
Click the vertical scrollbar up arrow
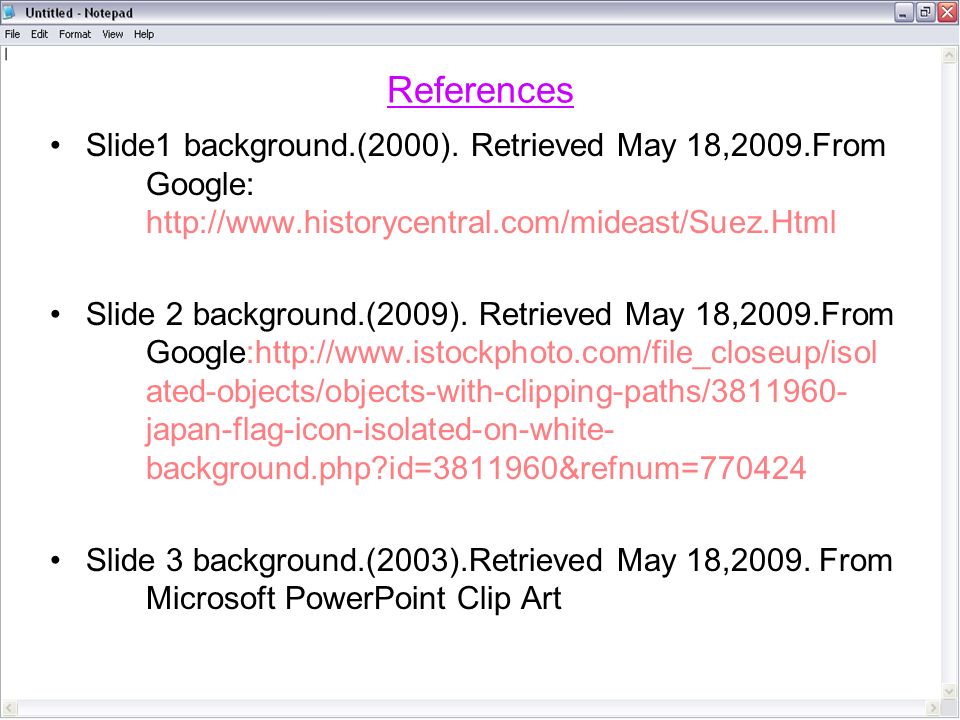950,56
